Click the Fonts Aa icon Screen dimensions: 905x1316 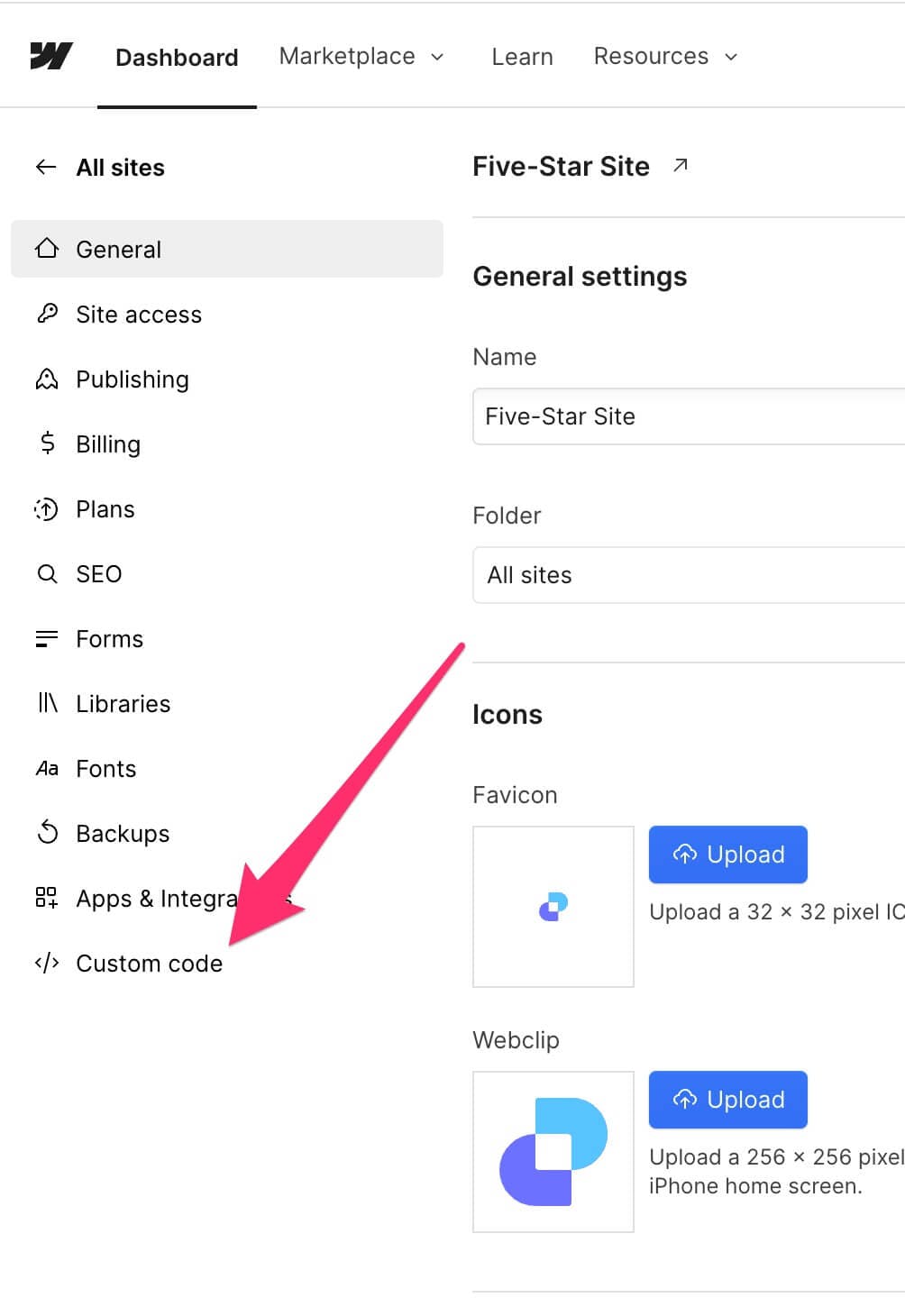pos(47,768)
